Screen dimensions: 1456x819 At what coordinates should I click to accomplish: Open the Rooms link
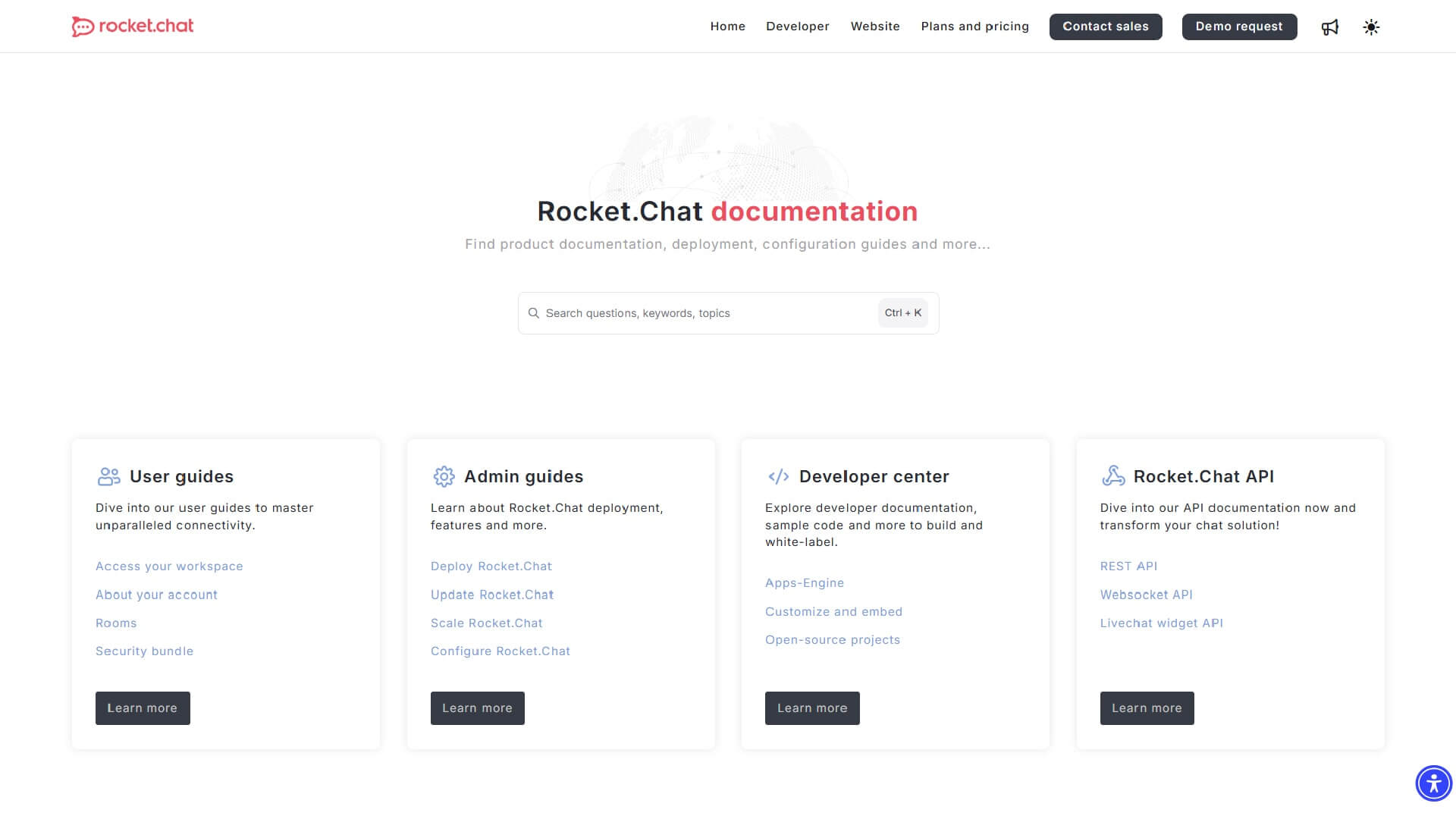tap(116, 623)
